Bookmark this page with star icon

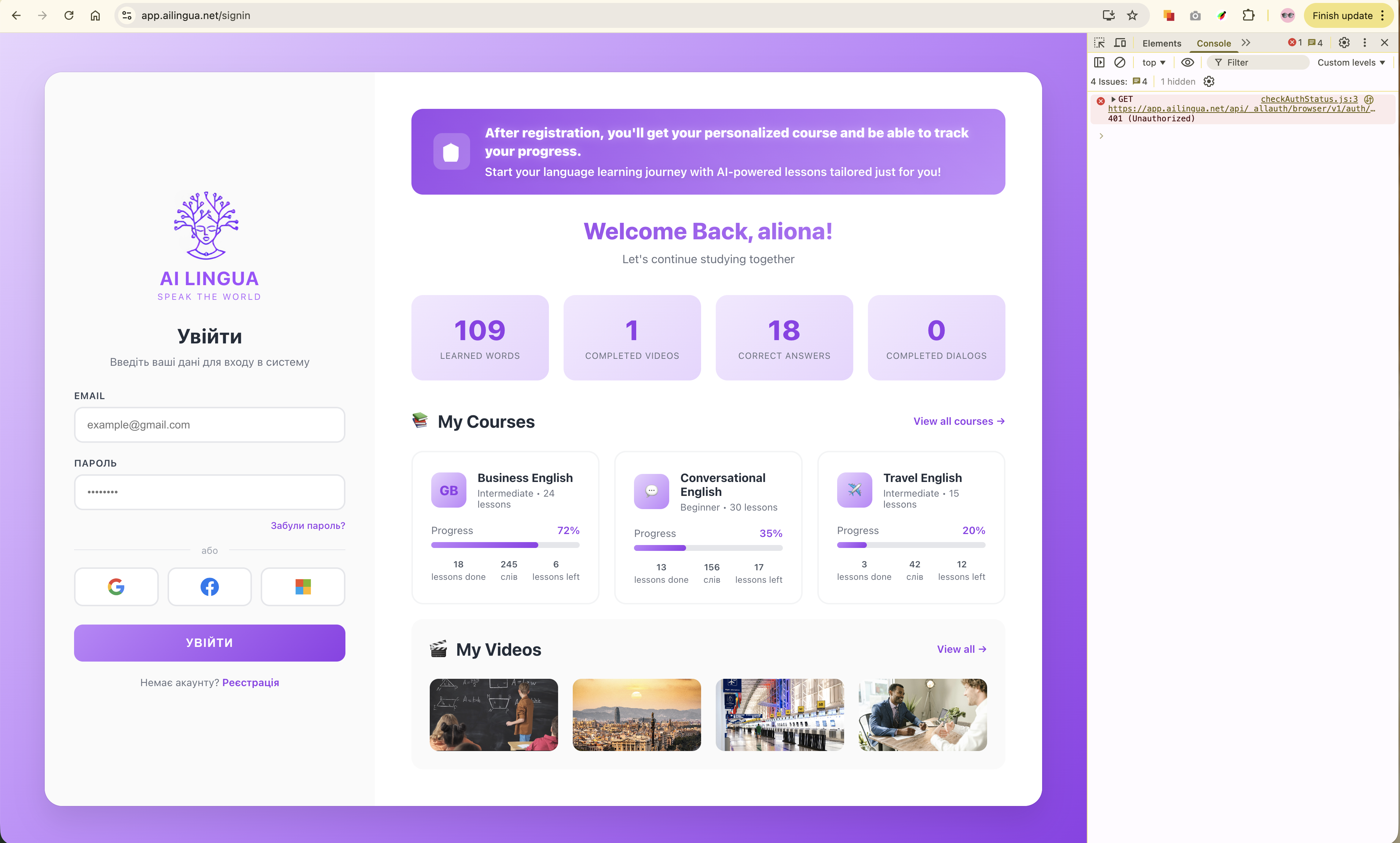[1132, 15]
